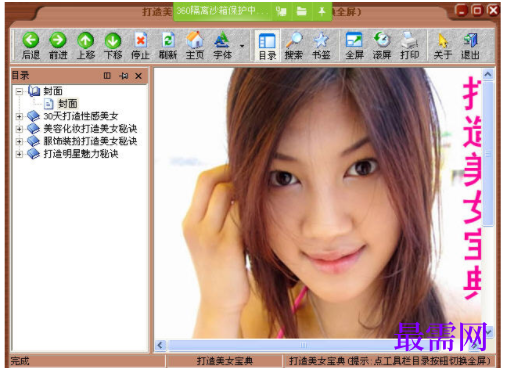Expand the 美容化妆打造美女秘诀 chapter

pyautogui.click(x=19, y=129)
